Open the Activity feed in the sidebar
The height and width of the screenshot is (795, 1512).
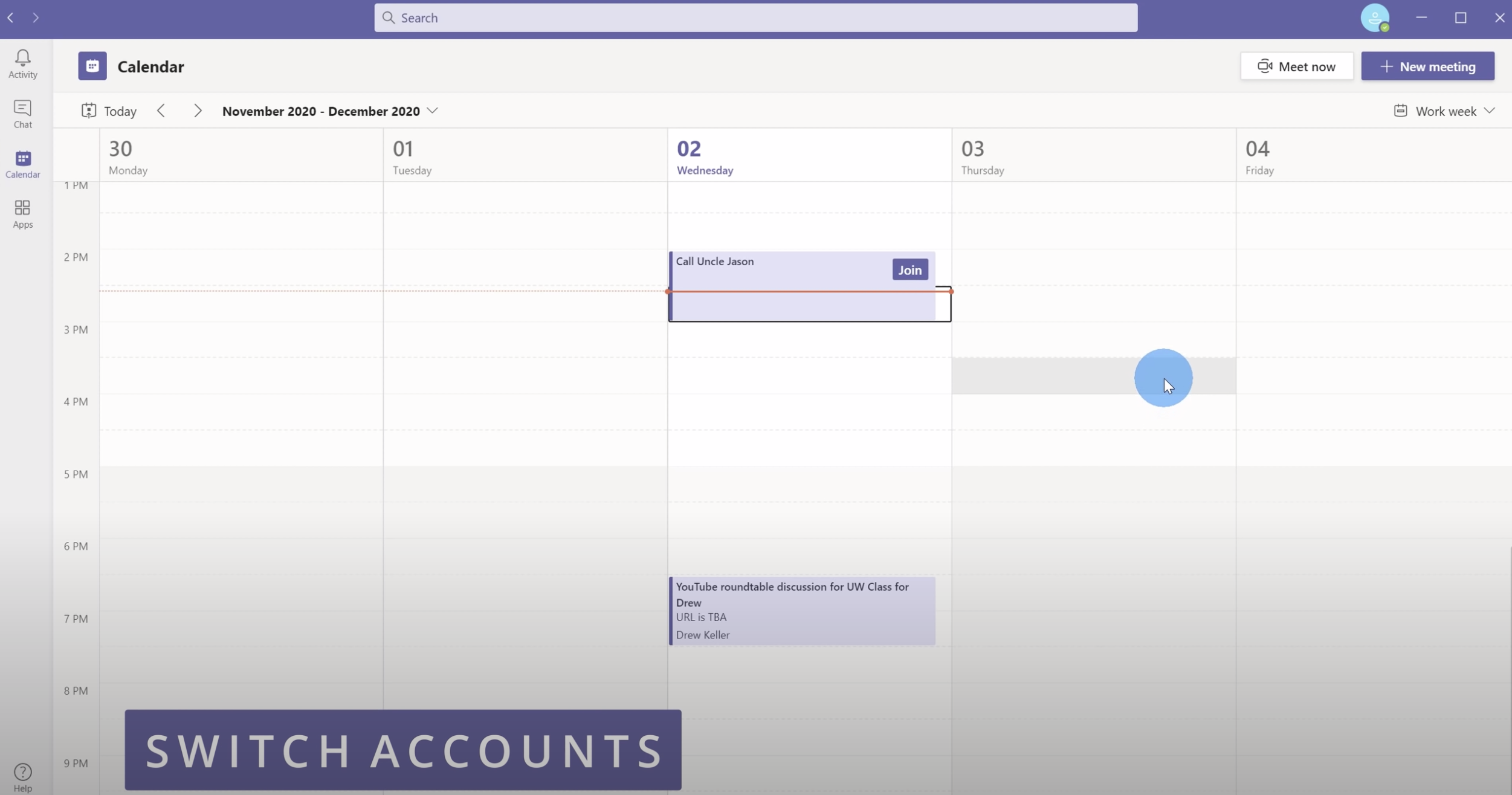point(22,63)
